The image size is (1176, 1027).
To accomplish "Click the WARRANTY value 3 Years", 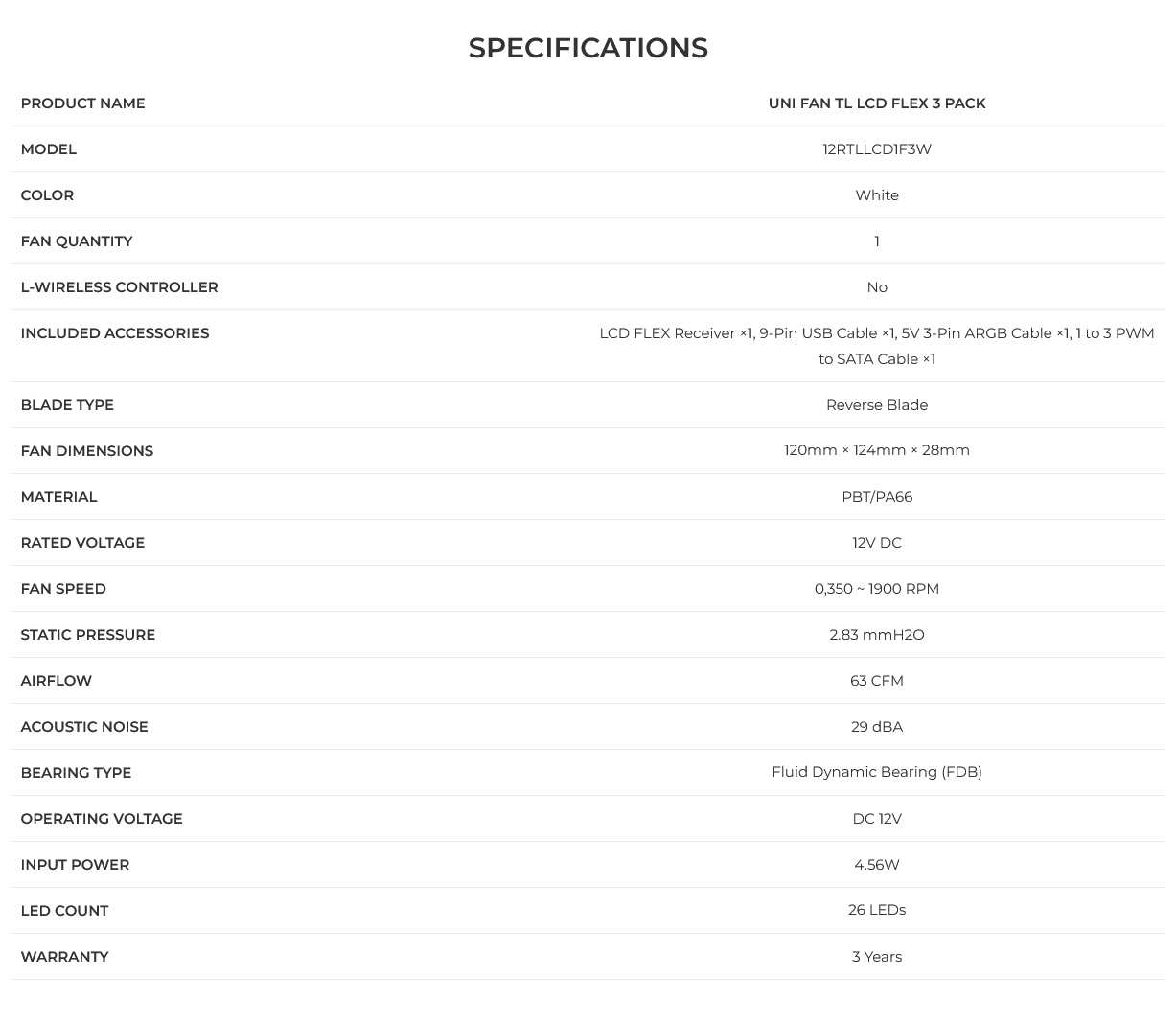I will pyautogui.click(x=877, y=957).
